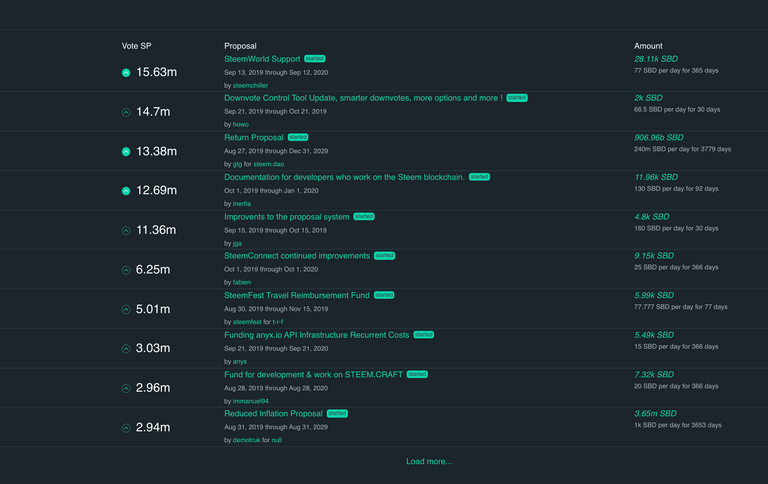Click the 12.69m vote SP value
The image size is (768, 484).
[x=156, y=191]
